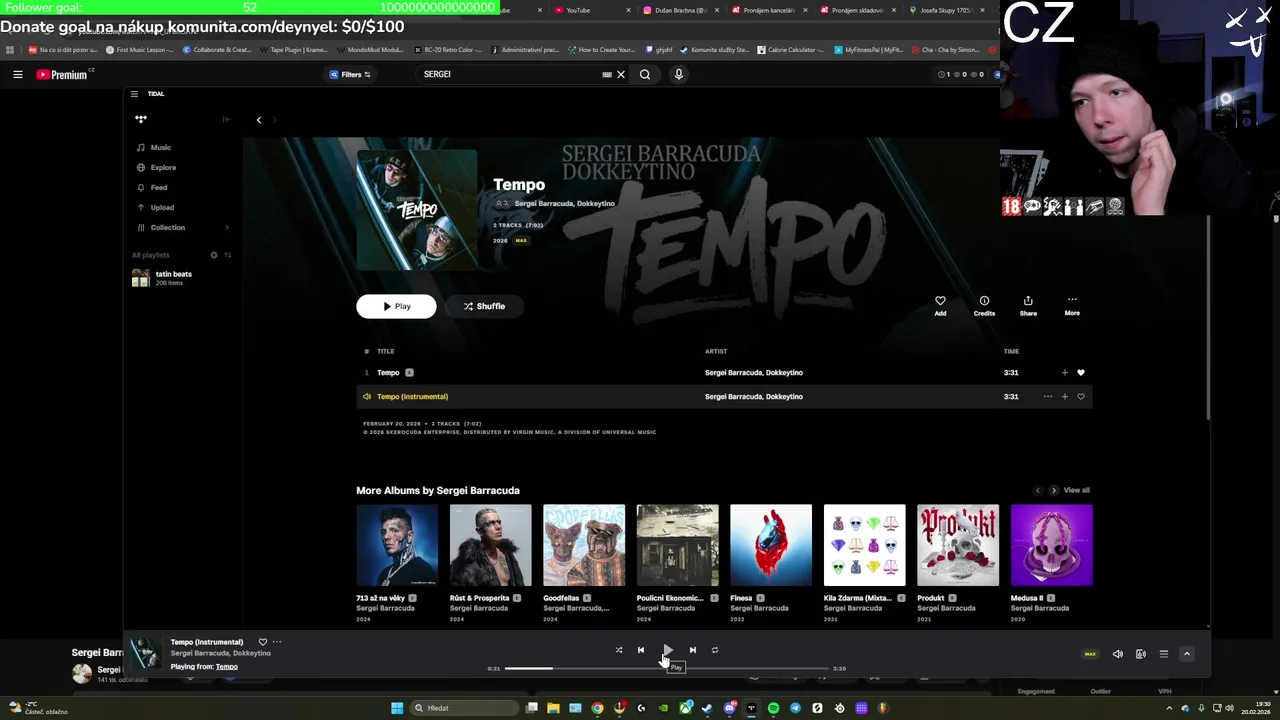Viewport: 1280px width, 720px height.
Task: Add track 1 Tempo to playlist
Action: tap(1064, 372)
